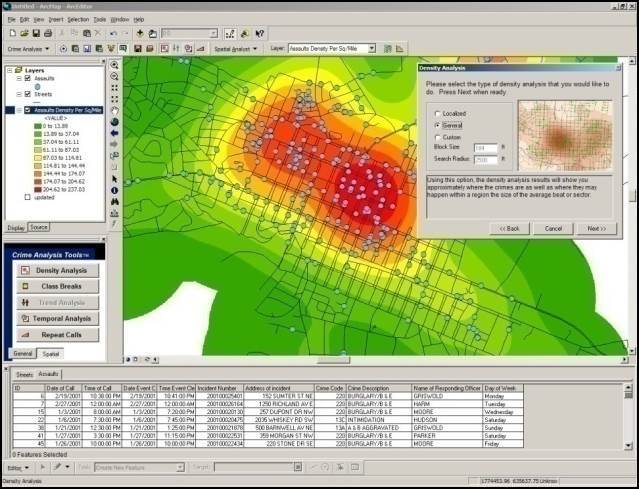639x489 pixels.
Task: Select the Identify info tool
Action: point(115,190)
